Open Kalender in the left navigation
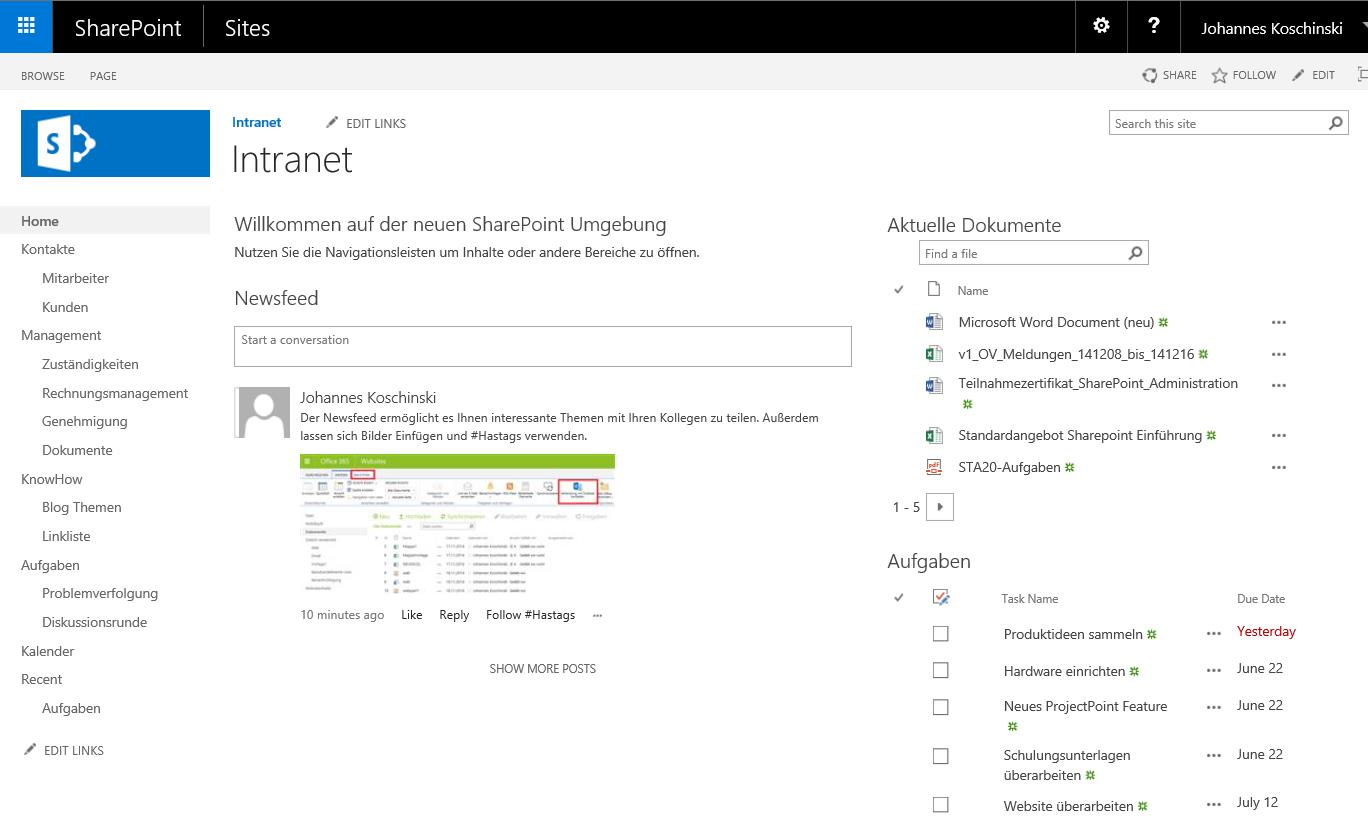This screenshot has width=1368, height=823. coord(48,651)
